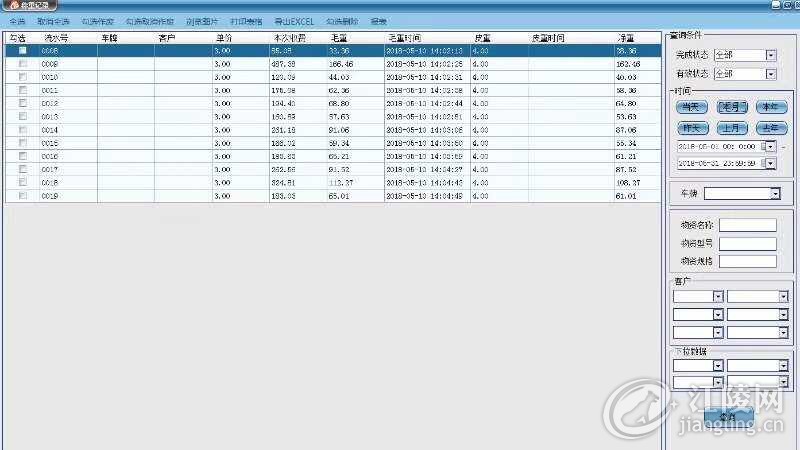Tick the checkbox for row 0009
800x450 pixels.
coord(22,63)
